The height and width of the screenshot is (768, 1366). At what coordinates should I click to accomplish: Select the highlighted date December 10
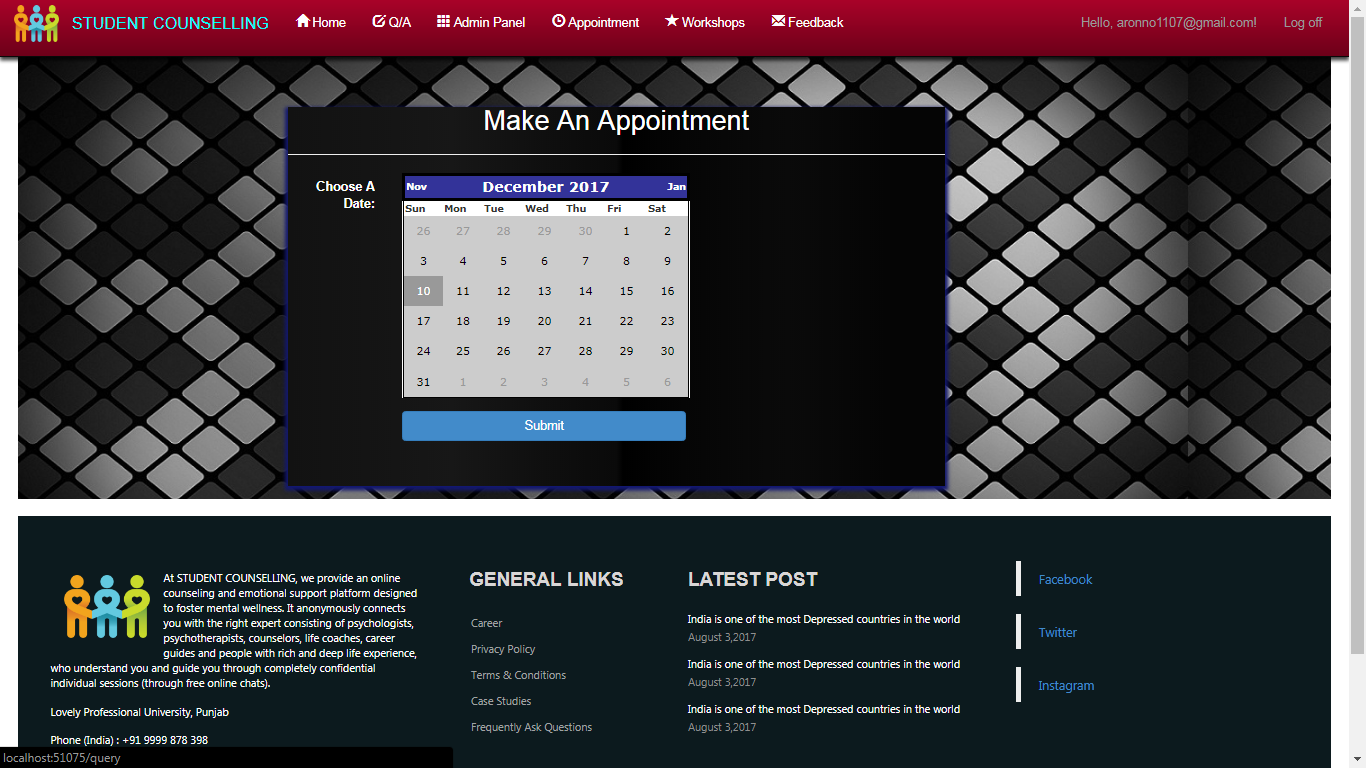pos(423,291)
